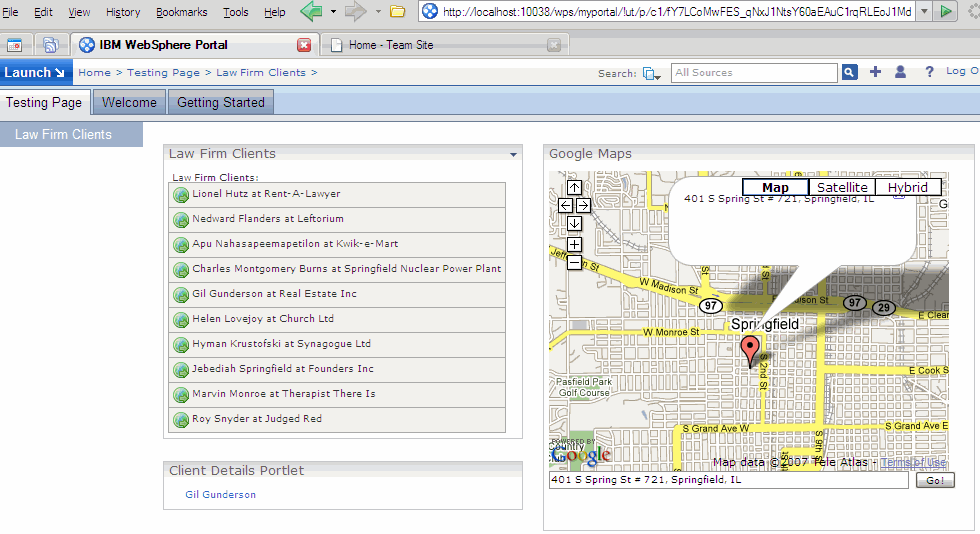The height and width of the screenshot is (534, 980).
Task: Open the Forward button history dropdown arrow
Action: tap(378, 11)
